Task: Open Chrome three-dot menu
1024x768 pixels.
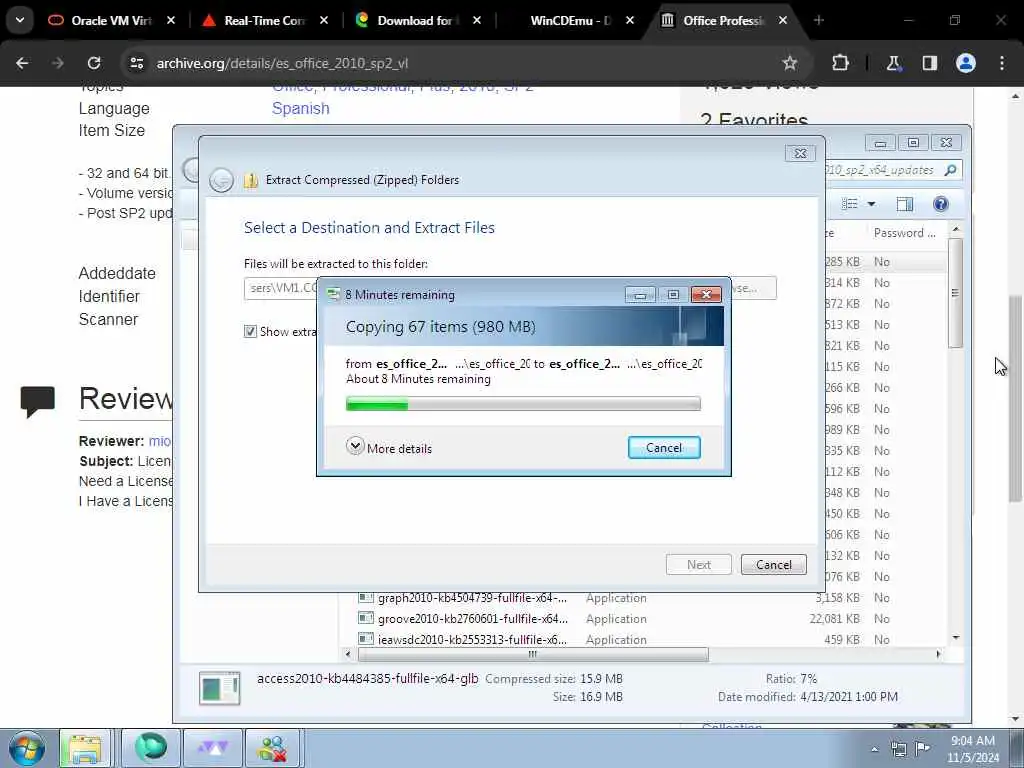Action: pos(1002,63)
